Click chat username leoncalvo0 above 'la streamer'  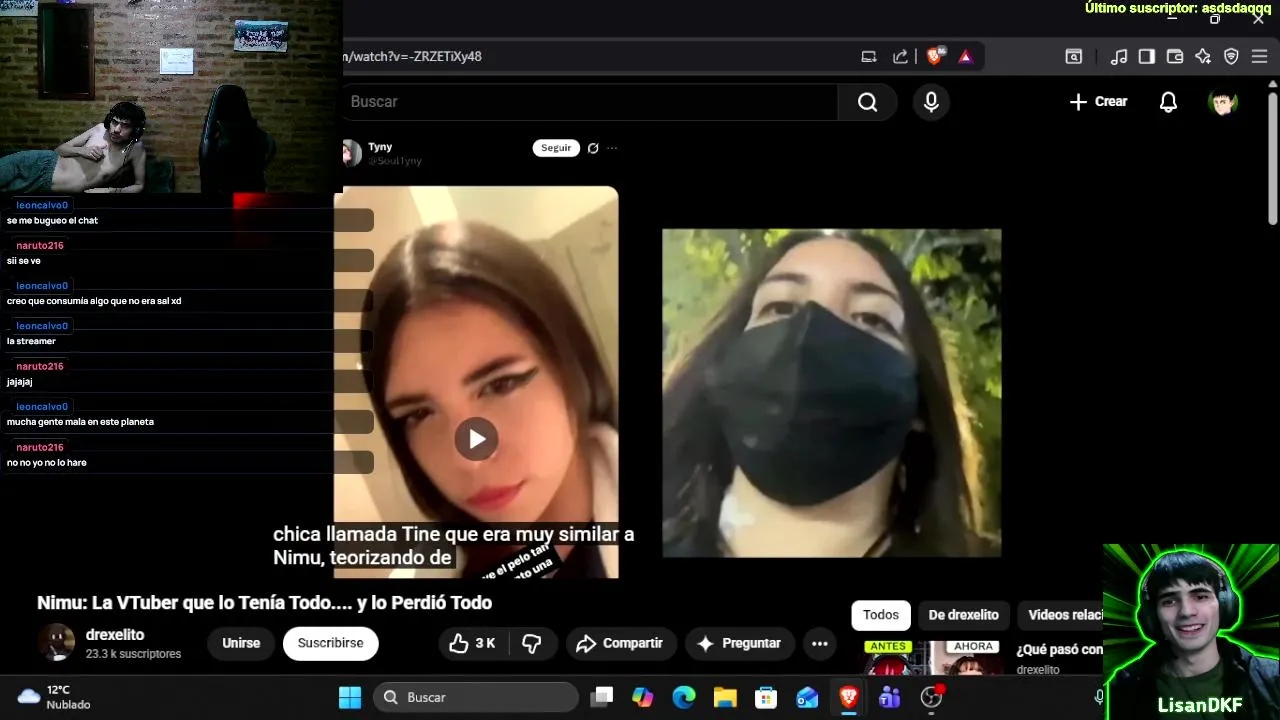(42, 326)
